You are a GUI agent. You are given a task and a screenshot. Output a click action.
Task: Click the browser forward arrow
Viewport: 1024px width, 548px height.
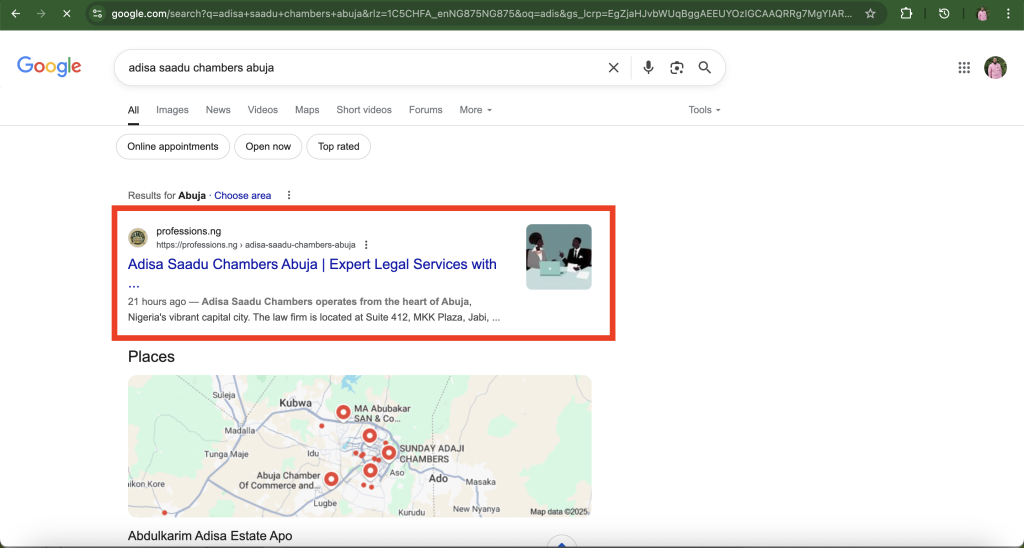[41, 13]
